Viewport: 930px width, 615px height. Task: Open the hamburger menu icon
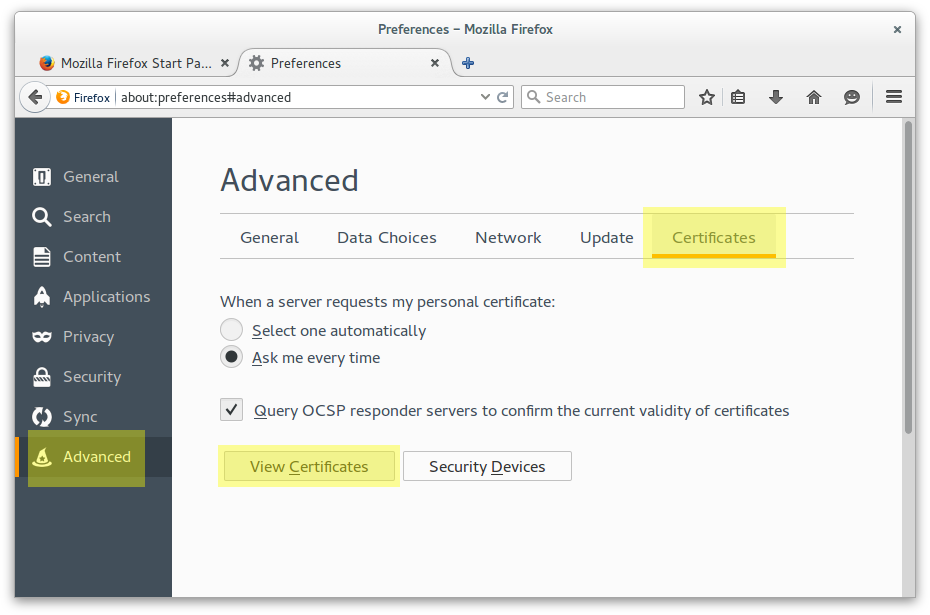(894, 97)
